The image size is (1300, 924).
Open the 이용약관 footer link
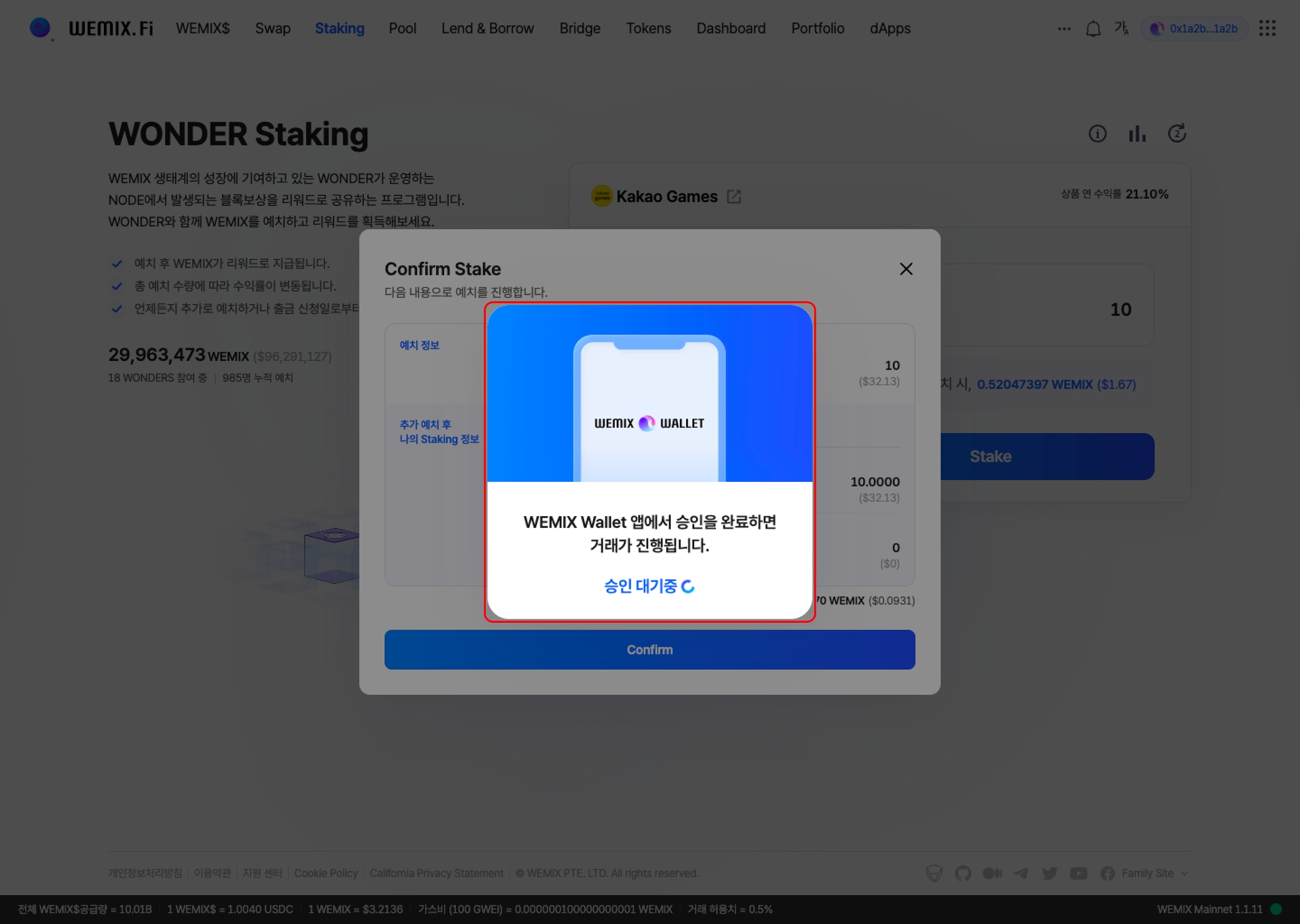pyautogui.click(x=212, y=873)
